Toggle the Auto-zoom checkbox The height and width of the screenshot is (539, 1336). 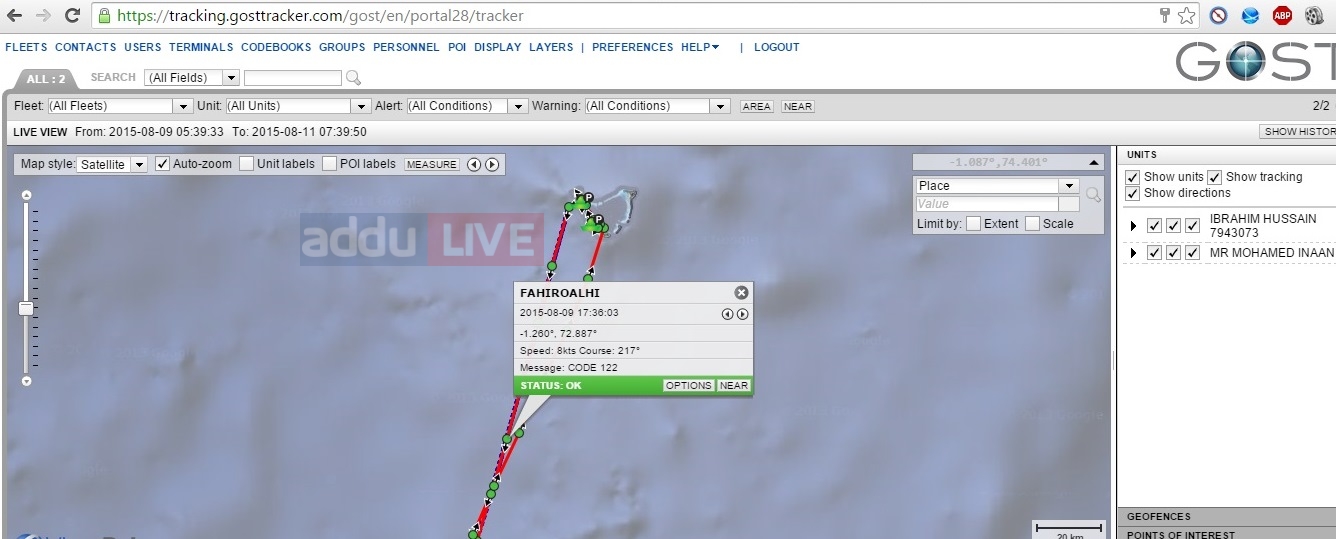coord(163,164)
